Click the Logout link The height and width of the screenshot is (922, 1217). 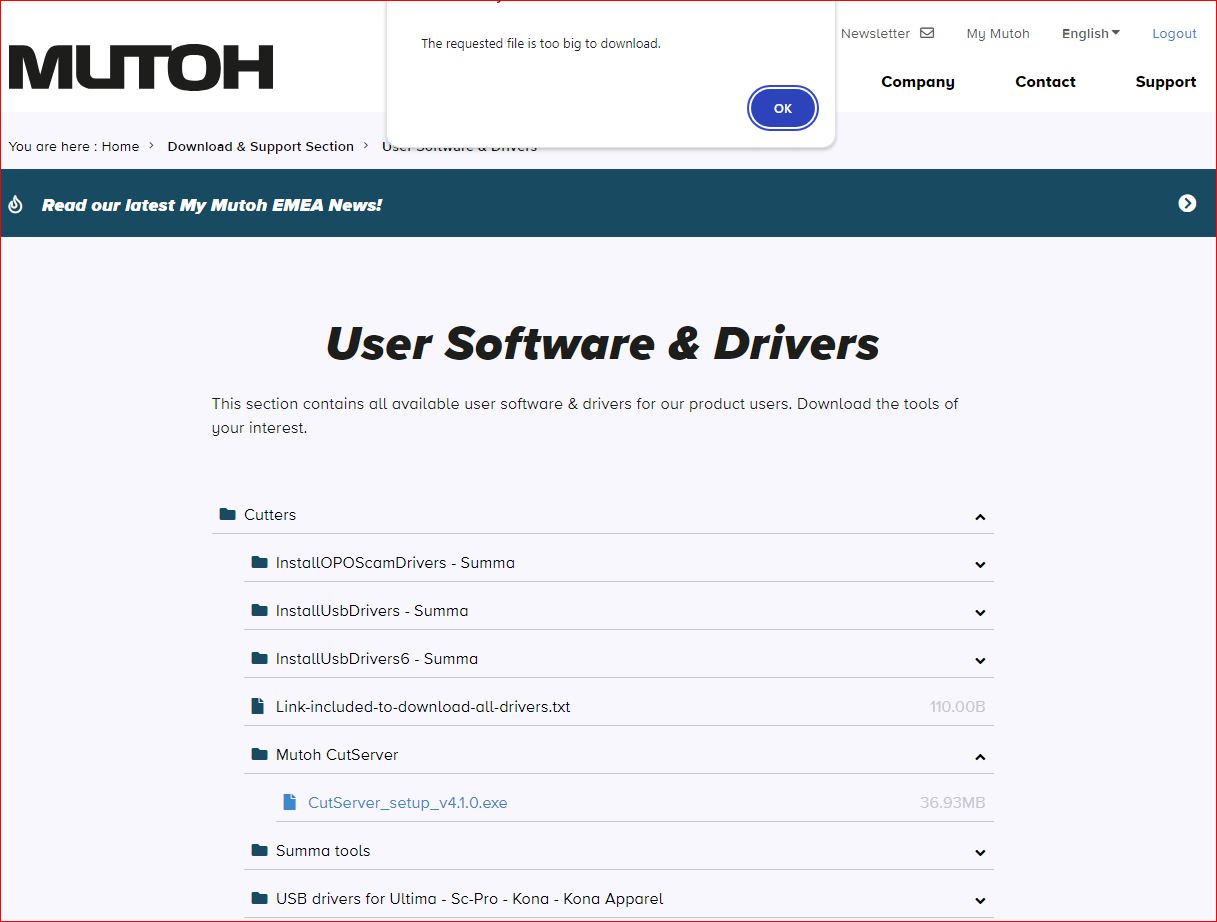pos(1174,33)
